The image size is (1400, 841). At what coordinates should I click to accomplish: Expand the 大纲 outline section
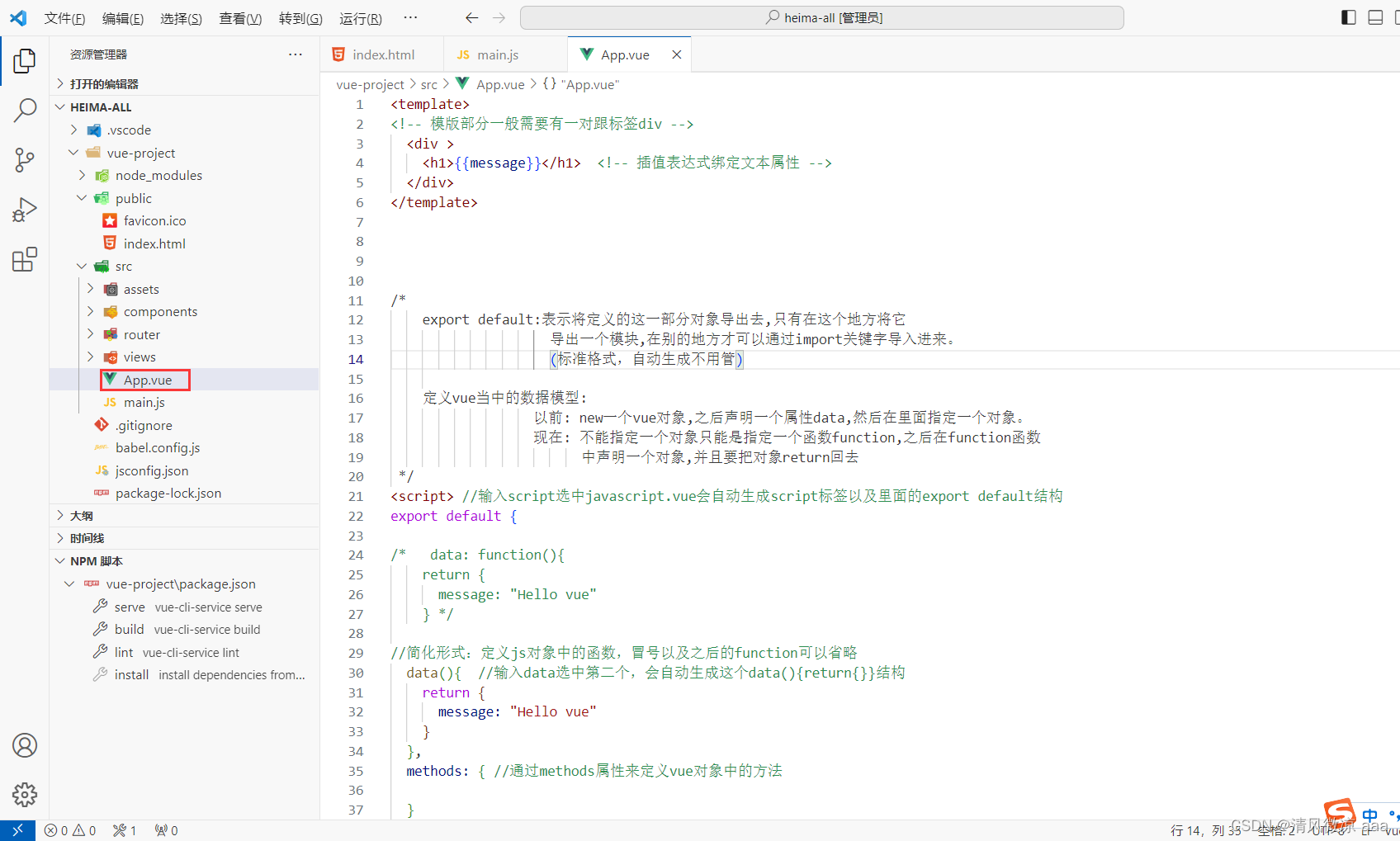pos(82,515)
